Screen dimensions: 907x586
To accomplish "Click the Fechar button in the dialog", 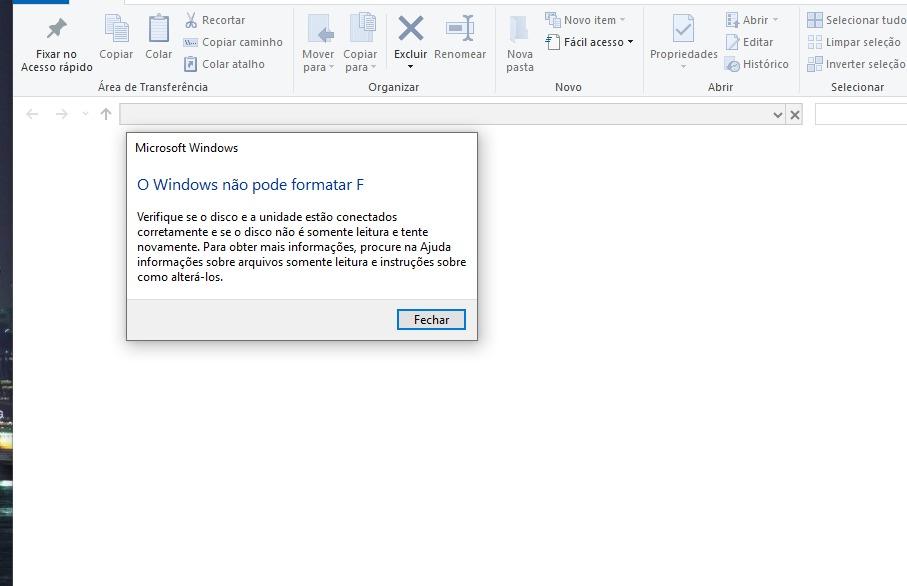I will click(x=431, y=319).
